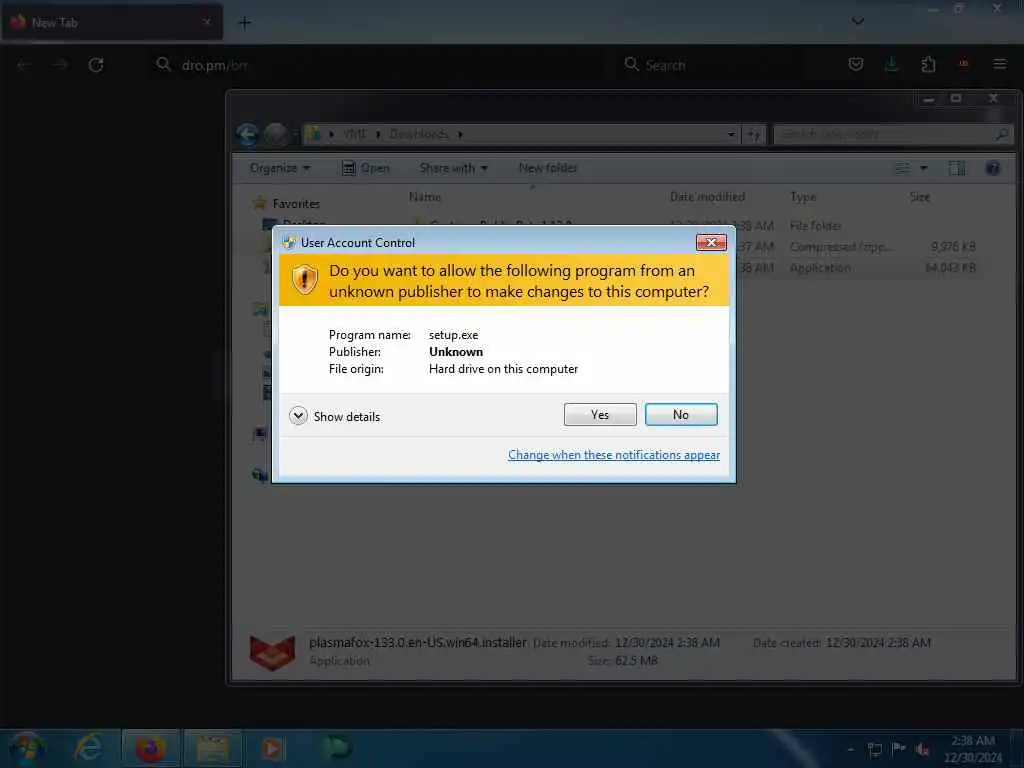Click the green taskbar application icon
Screen dimensions: 1024x768
point(336,748)
